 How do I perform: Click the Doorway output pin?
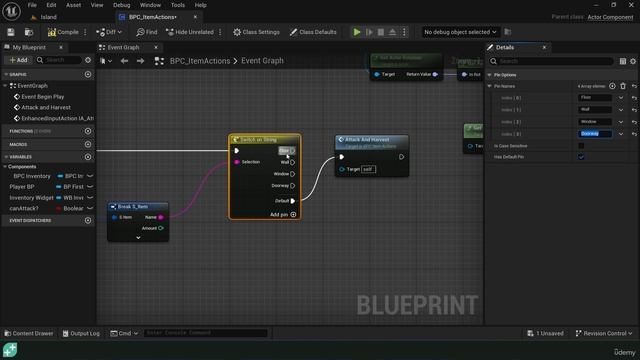click(x=292, y=186)
